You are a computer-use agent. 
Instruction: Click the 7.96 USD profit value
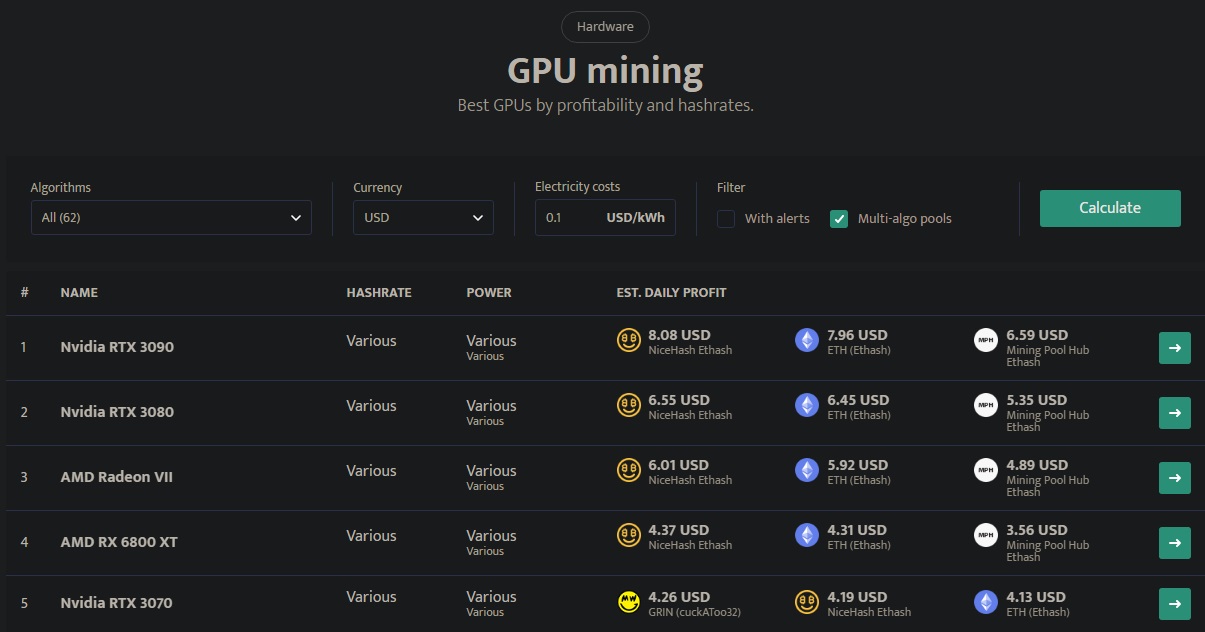(857, 335)
